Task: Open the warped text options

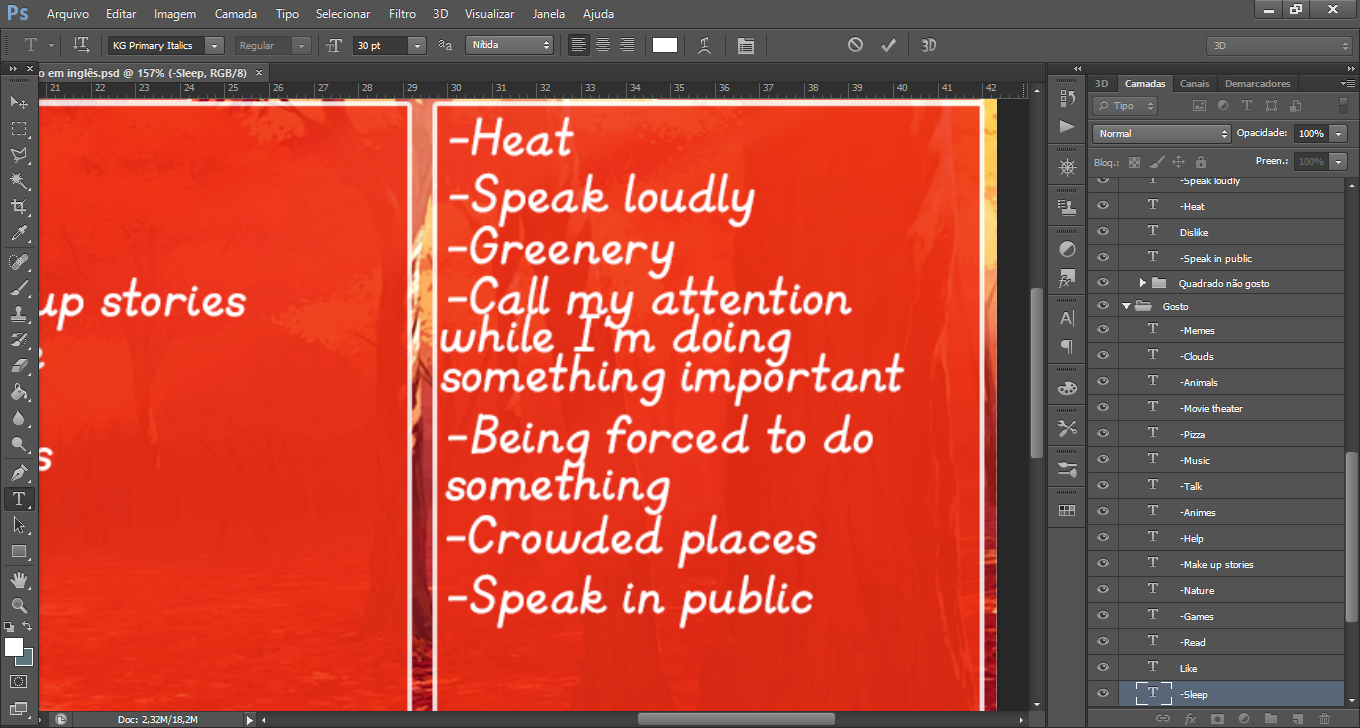Action: 705,45
